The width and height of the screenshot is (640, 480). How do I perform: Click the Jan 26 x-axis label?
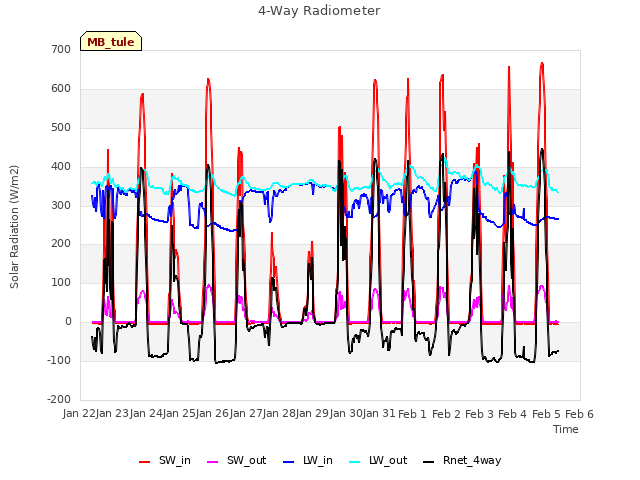[x=213, y=414]
